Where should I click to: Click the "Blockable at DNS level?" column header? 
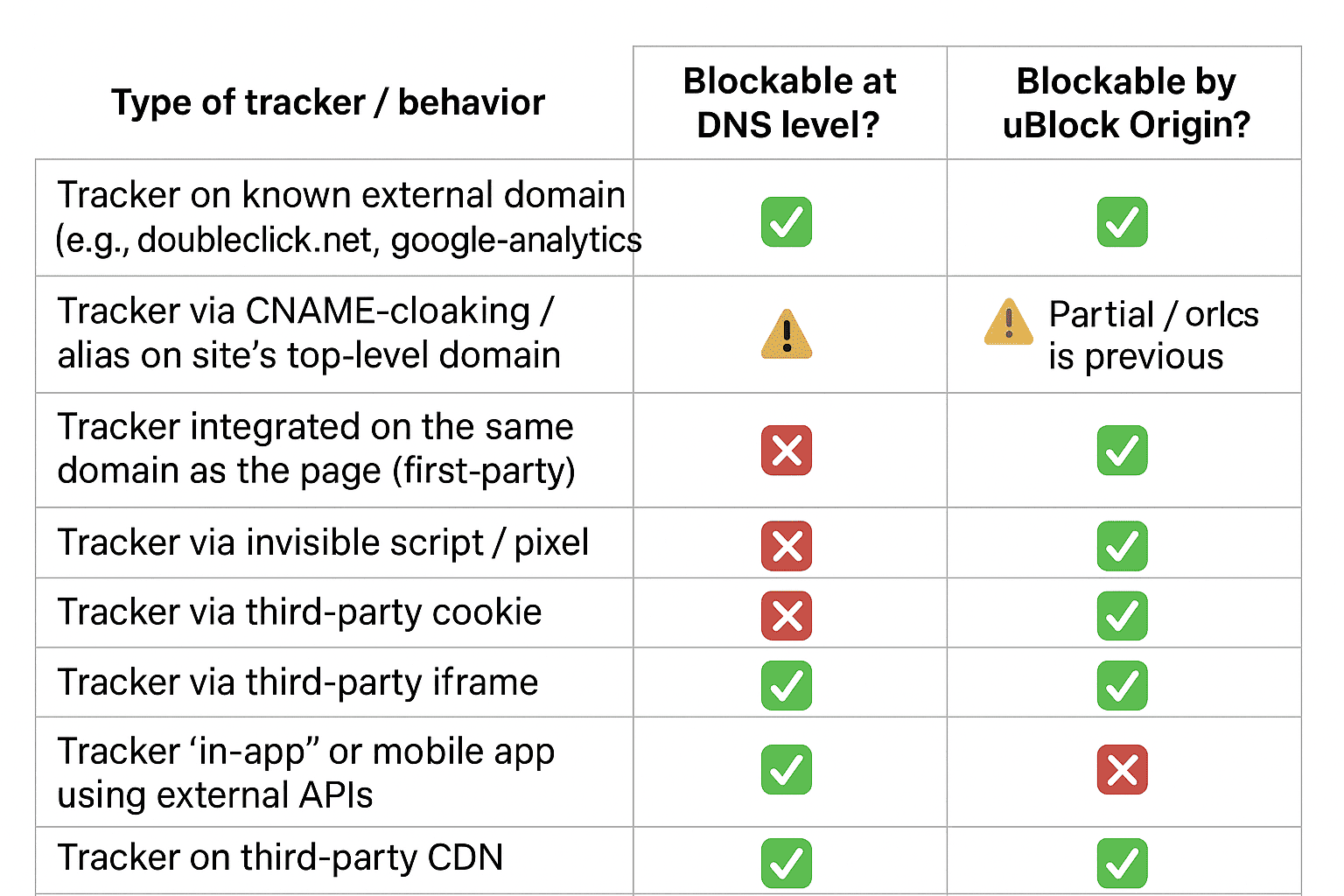789,103
